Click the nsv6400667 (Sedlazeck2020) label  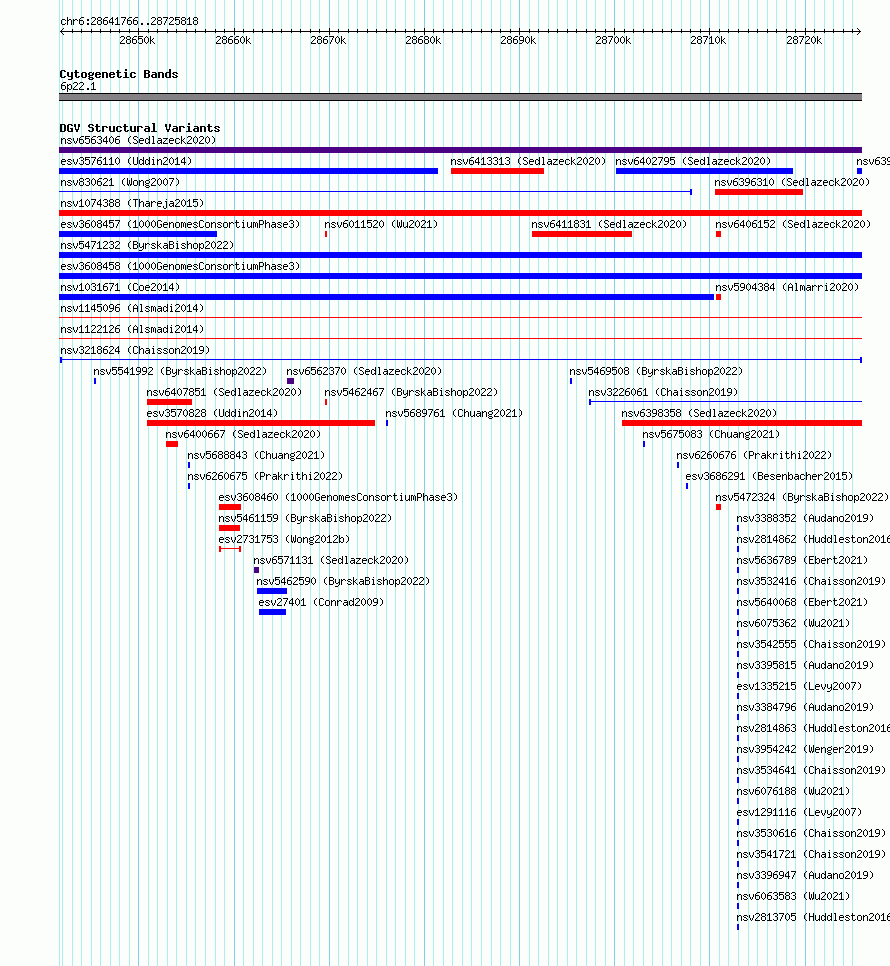point(243,434)
